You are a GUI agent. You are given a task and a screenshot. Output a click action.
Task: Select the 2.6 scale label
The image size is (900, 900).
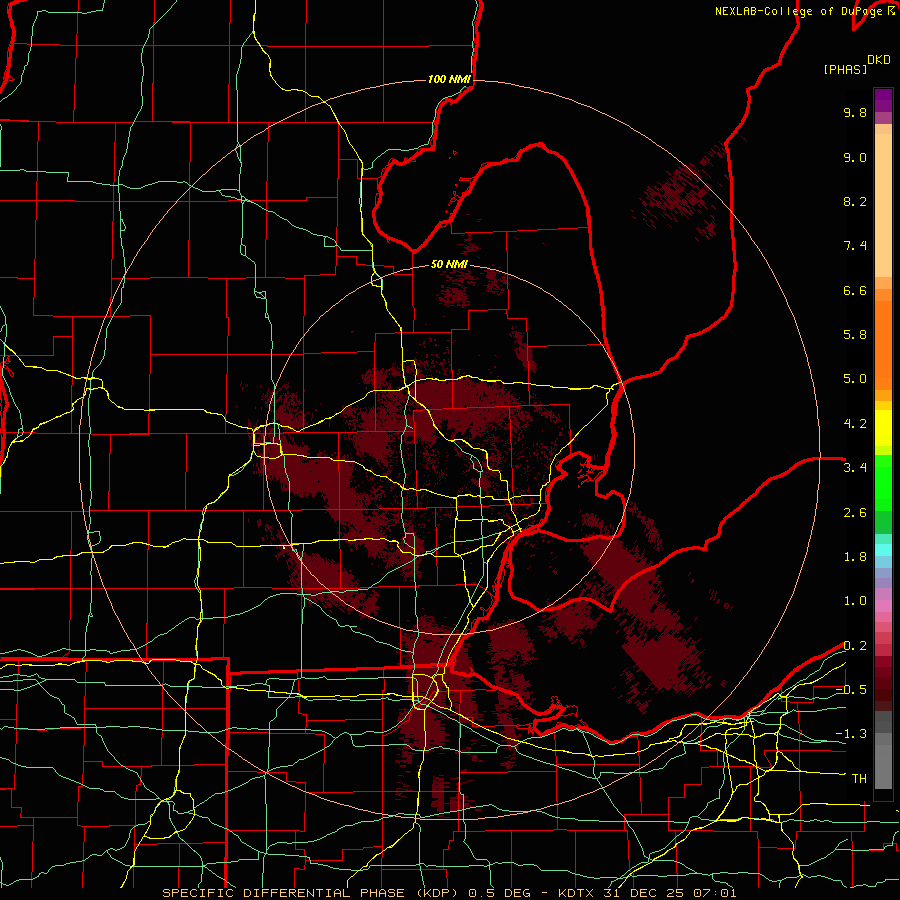tap(855, 513)
